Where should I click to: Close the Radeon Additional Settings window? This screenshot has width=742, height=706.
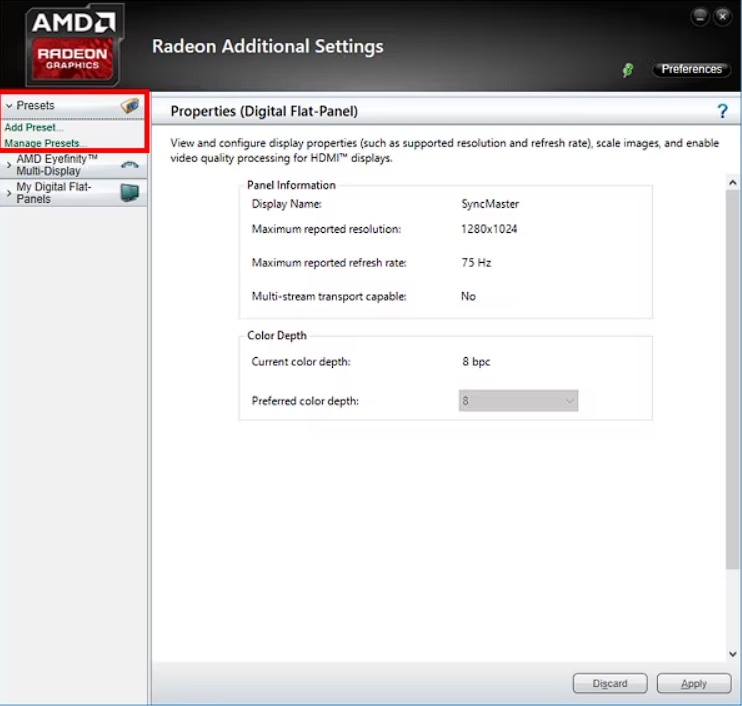coord(723,17)
